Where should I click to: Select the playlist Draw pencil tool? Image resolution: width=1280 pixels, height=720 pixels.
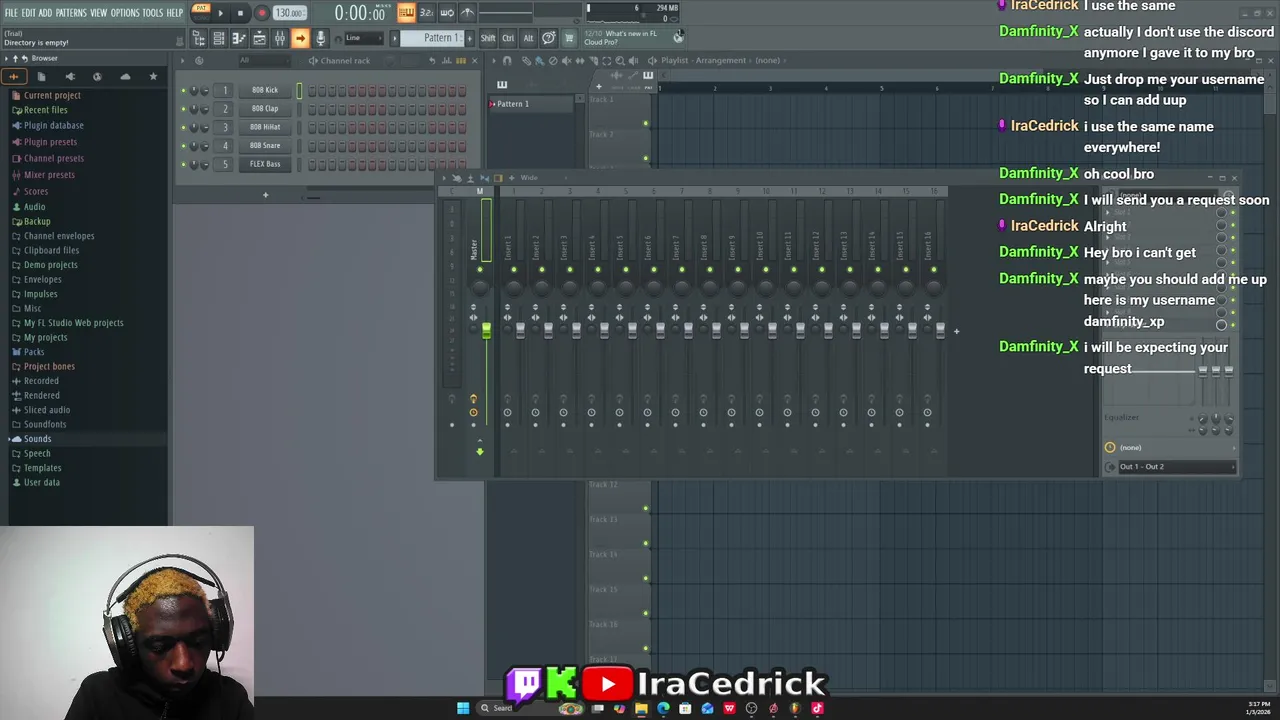pyautogui.click(x=527, y=61)
